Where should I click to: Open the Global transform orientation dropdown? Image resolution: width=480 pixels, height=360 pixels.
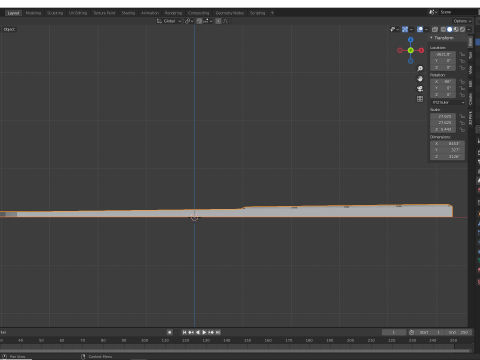(169, 21)
